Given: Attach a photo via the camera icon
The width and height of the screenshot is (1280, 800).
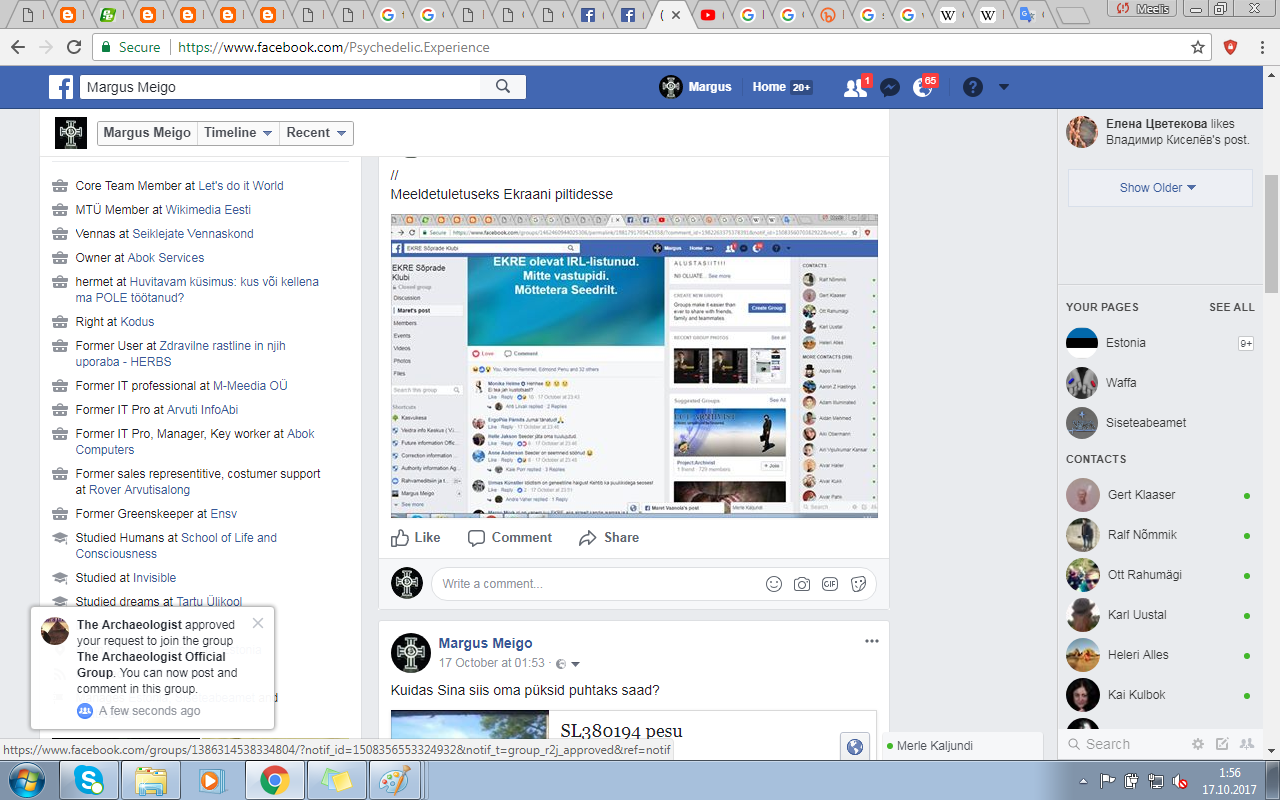Looking at the screenshot, I should pyautogui.click(x=801, y=584).
